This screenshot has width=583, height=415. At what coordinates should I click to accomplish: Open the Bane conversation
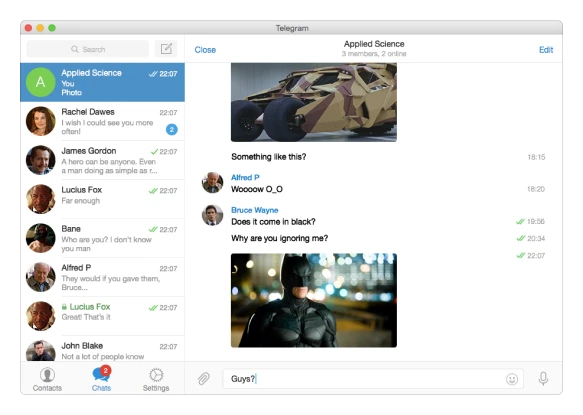pyautogui.click(x=102, y=238)
